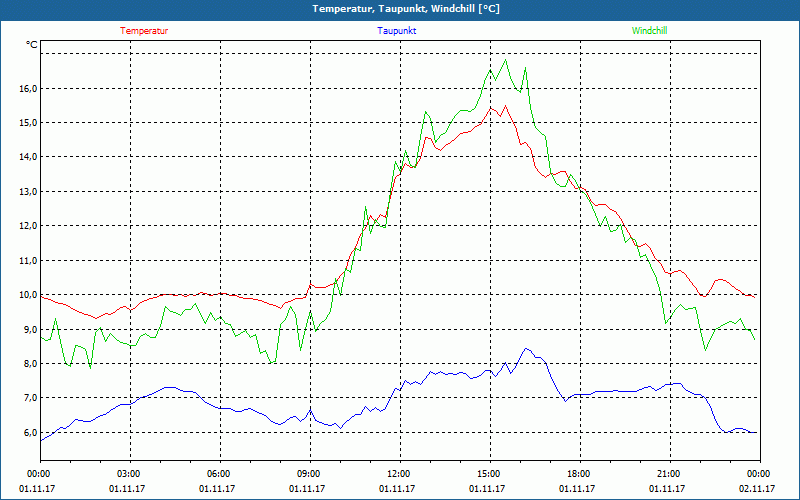Click the 02.11.17 date label

point(757,489)
